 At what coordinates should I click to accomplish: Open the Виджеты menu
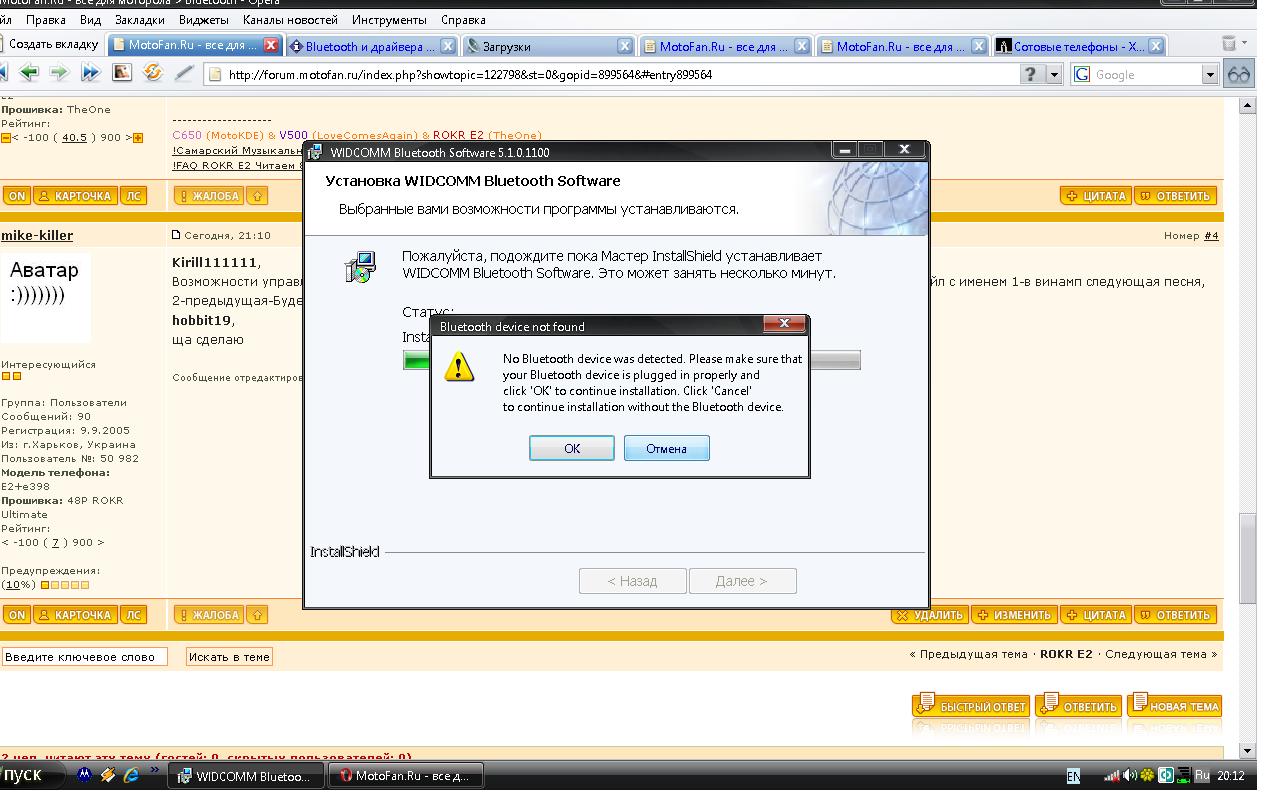coord(203,19)
